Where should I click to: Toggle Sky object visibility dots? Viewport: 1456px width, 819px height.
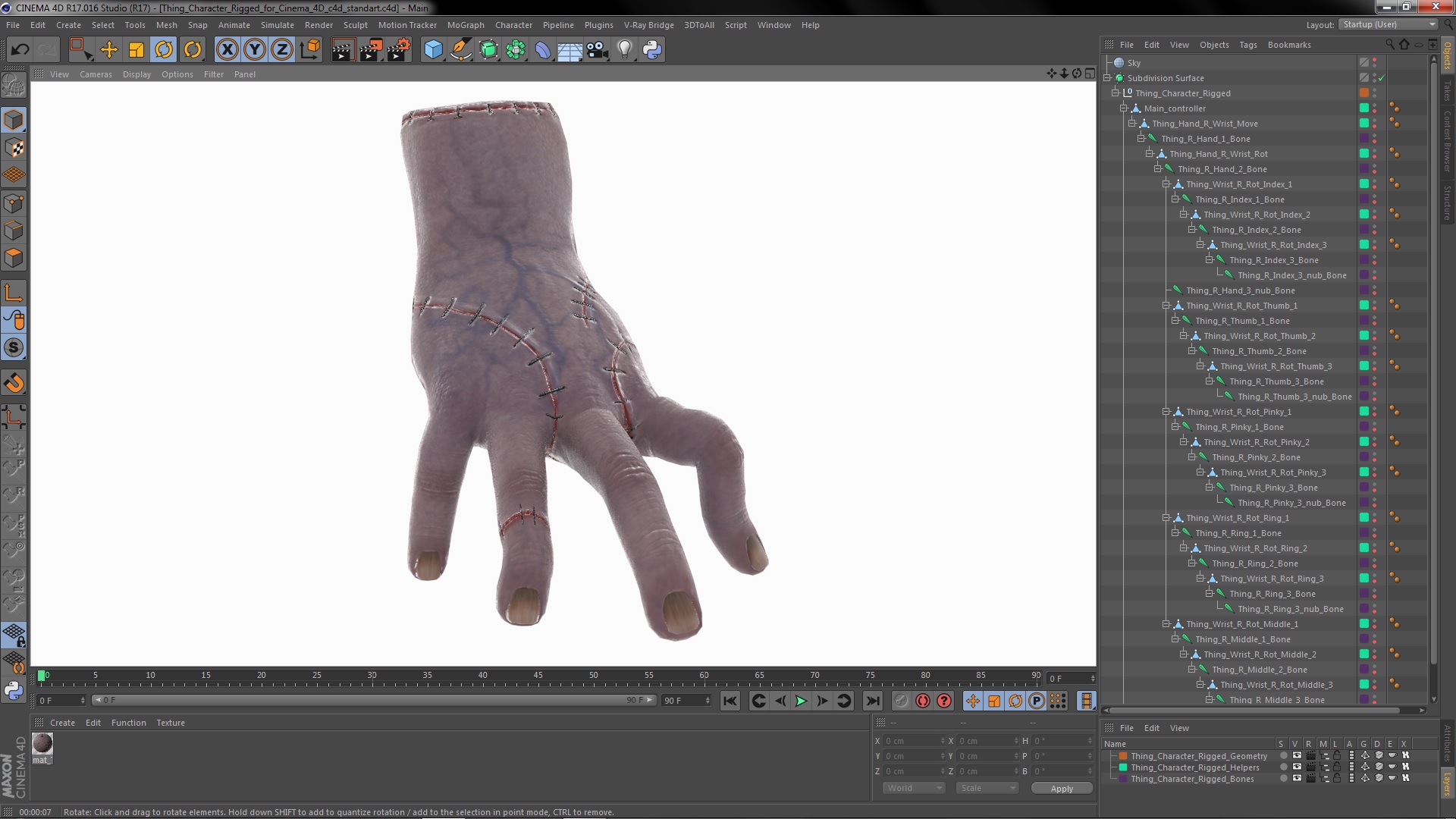click(1374, 63)
